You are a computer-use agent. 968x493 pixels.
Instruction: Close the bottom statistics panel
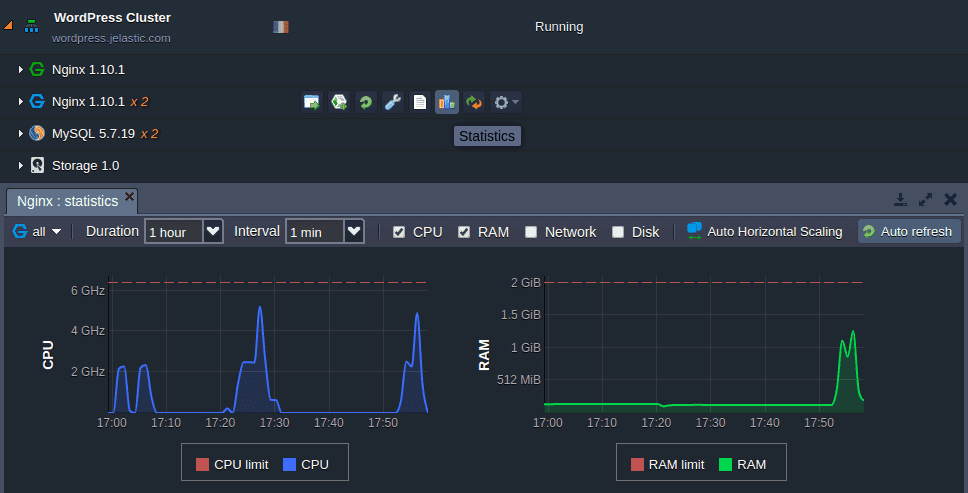pyautogui.click(x=951, y=199)
